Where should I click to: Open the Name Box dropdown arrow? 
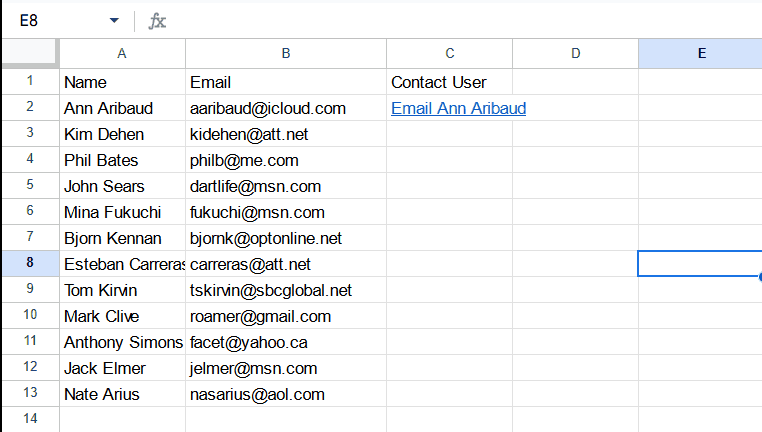[x=114, y=21]
